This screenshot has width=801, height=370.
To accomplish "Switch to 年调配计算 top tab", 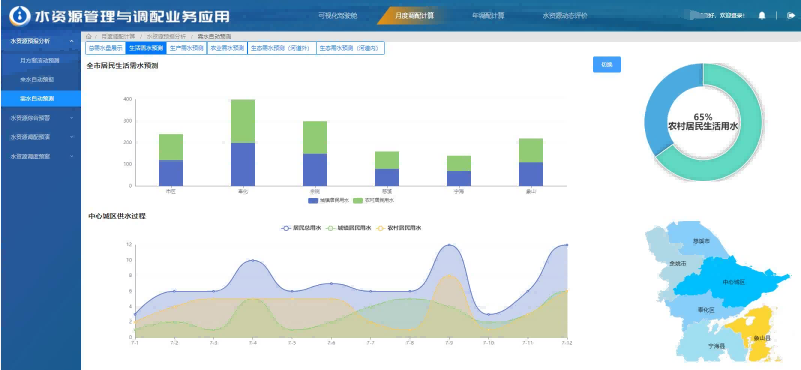I will pyautogui.click(x=488, y=15).
